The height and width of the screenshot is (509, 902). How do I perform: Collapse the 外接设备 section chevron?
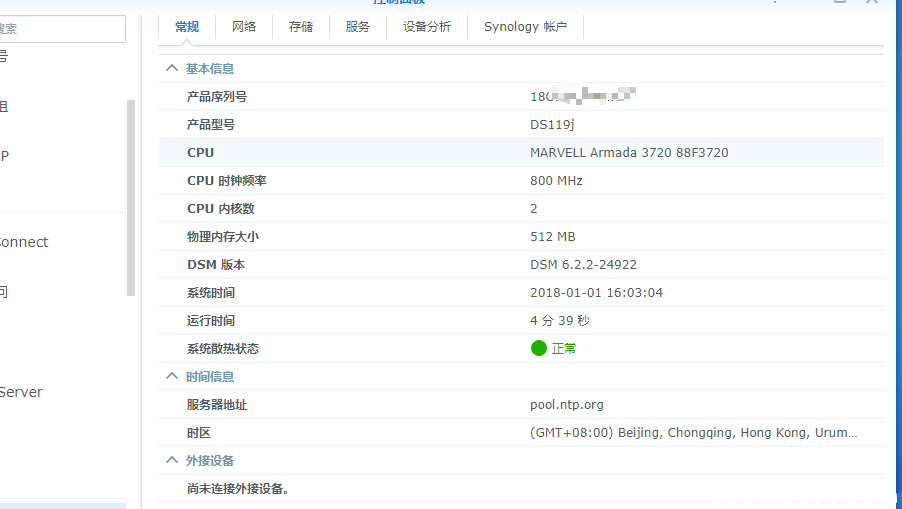[x=171, y=461]
